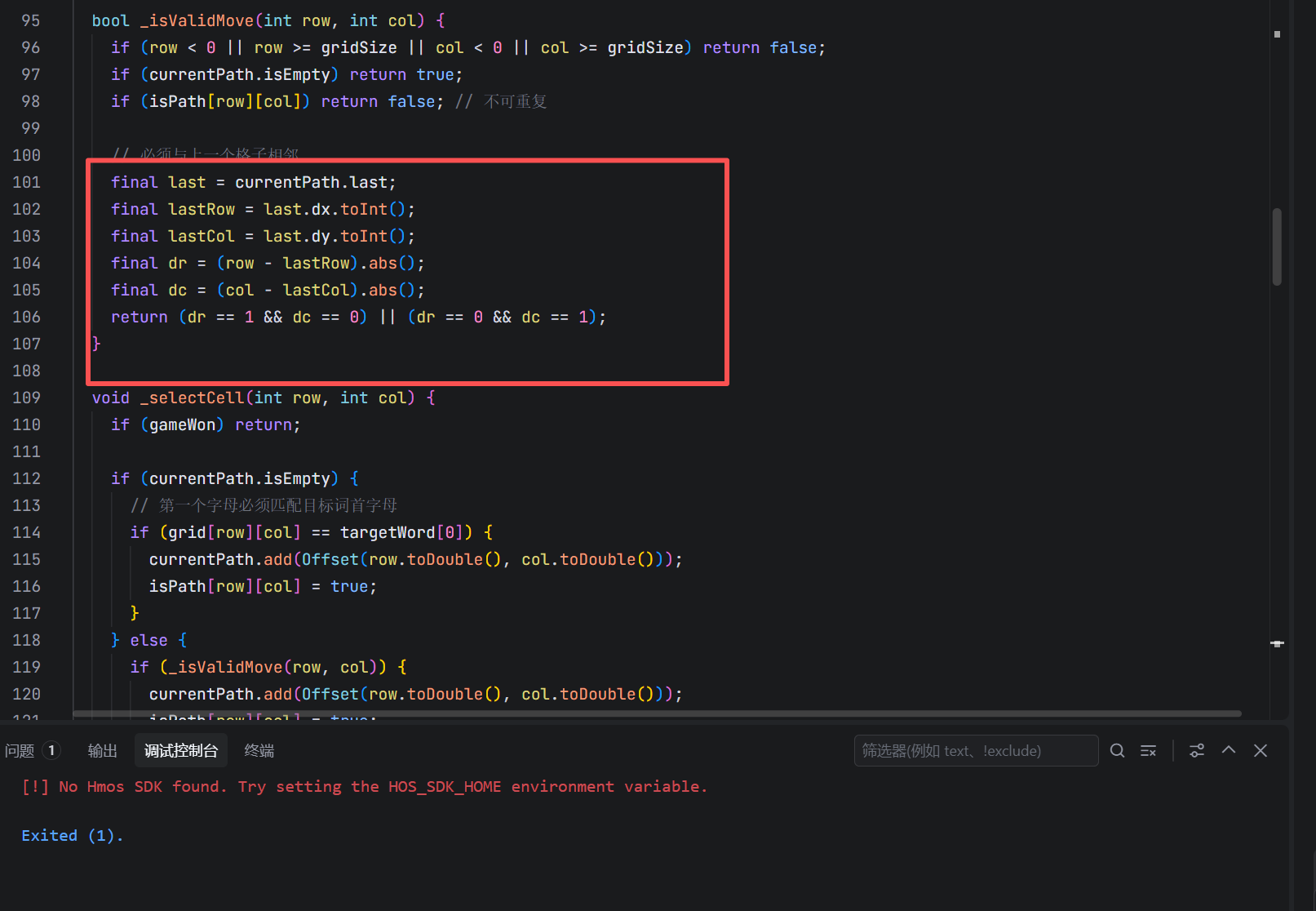Viewport: 1316px width, 911px height.
Task: Click line number 109 in the gutter
Action: click(26, 398)
